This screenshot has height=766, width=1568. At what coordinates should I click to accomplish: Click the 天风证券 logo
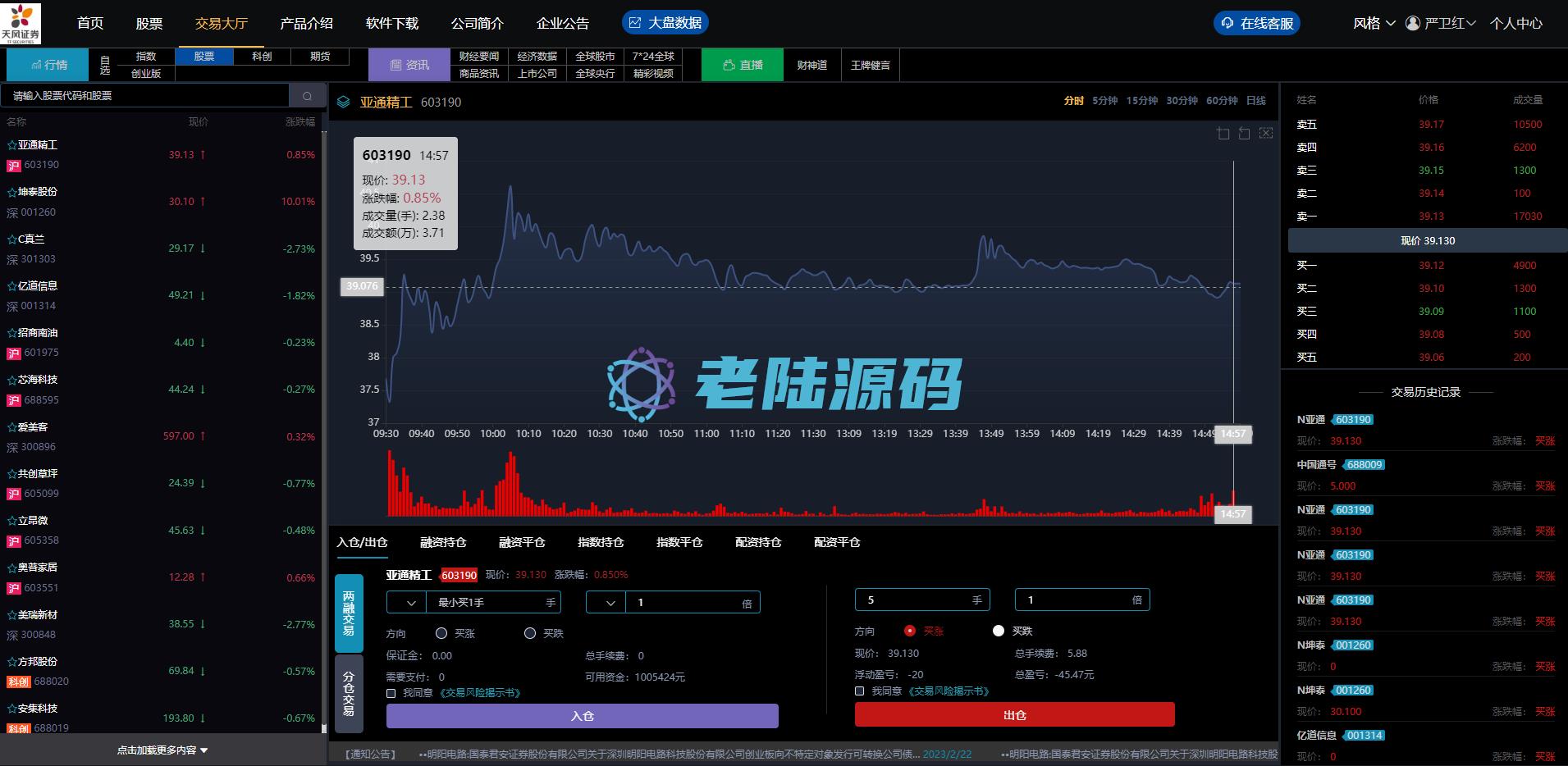point(21,23)
